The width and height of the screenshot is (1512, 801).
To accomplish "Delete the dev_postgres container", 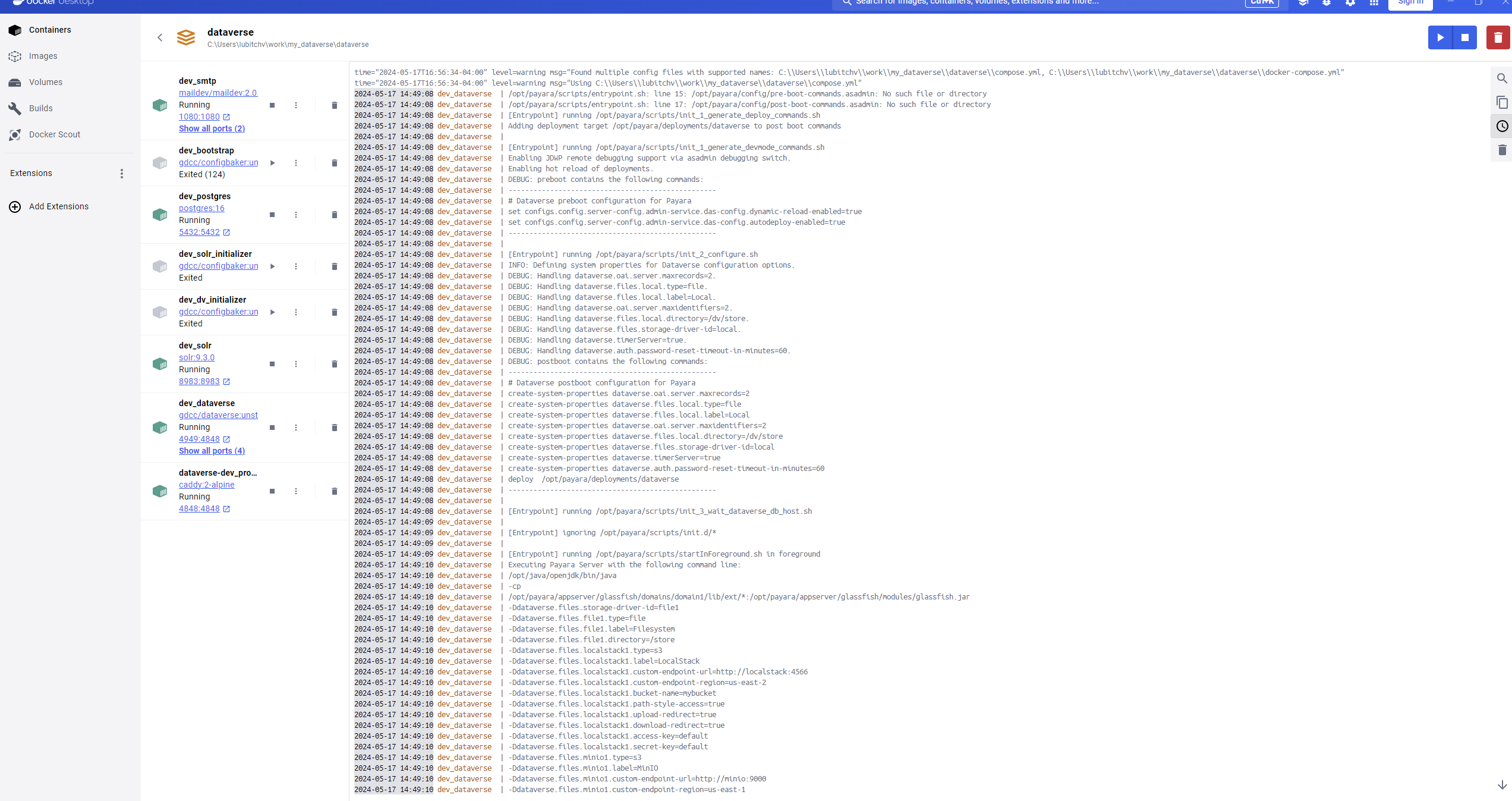I will 334,215.
